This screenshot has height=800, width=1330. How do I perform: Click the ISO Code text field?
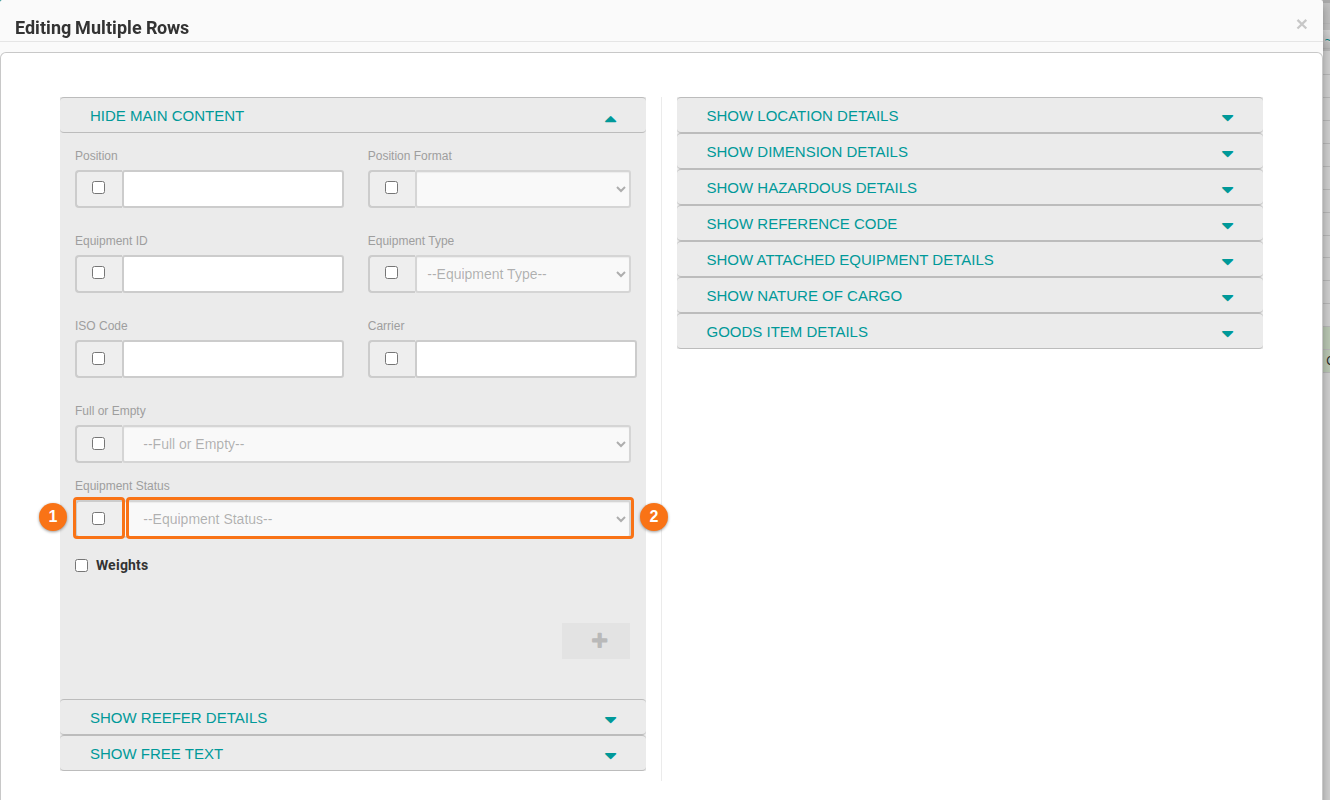(233, 359)
